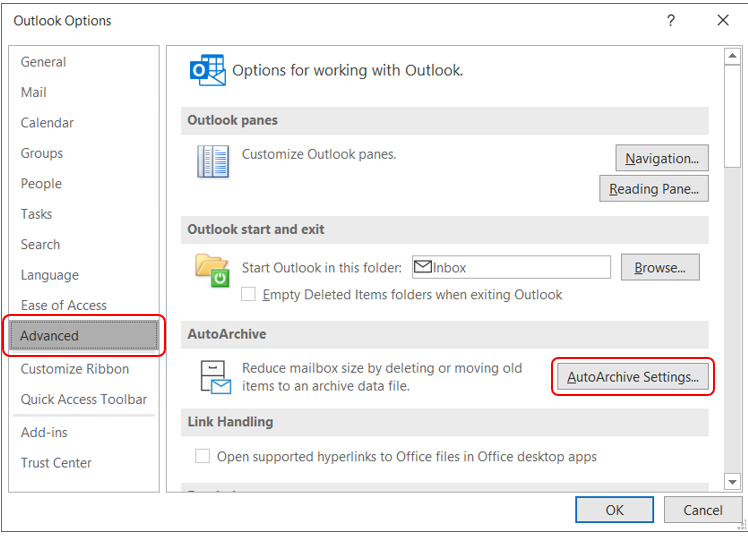Open Reading Pane settings

(653, 188)
